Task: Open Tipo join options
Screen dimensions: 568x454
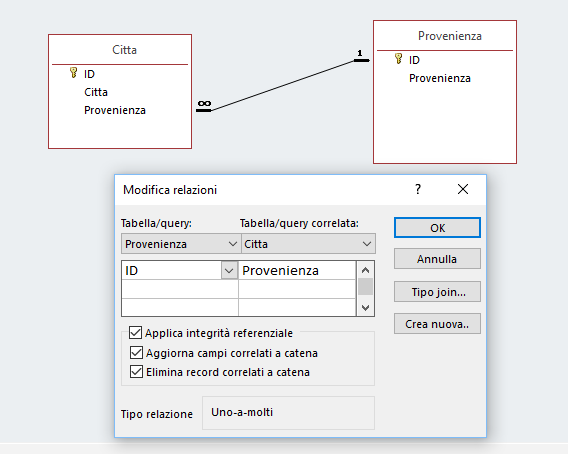Action: (437, 292)
